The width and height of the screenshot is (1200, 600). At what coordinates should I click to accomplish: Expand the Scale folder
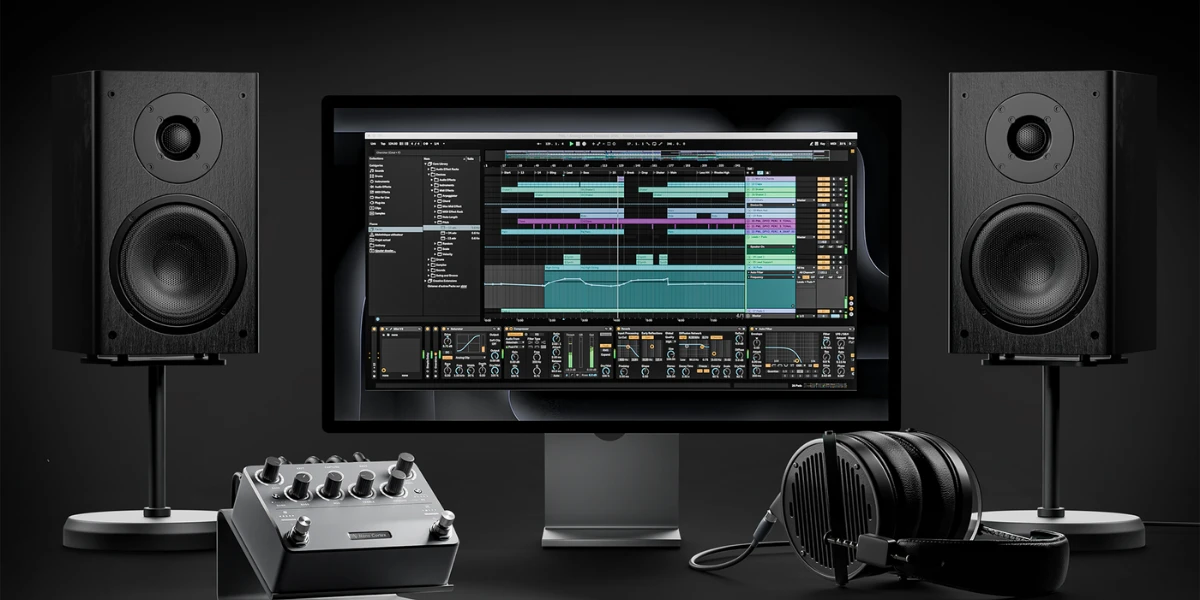pos(435,249)
